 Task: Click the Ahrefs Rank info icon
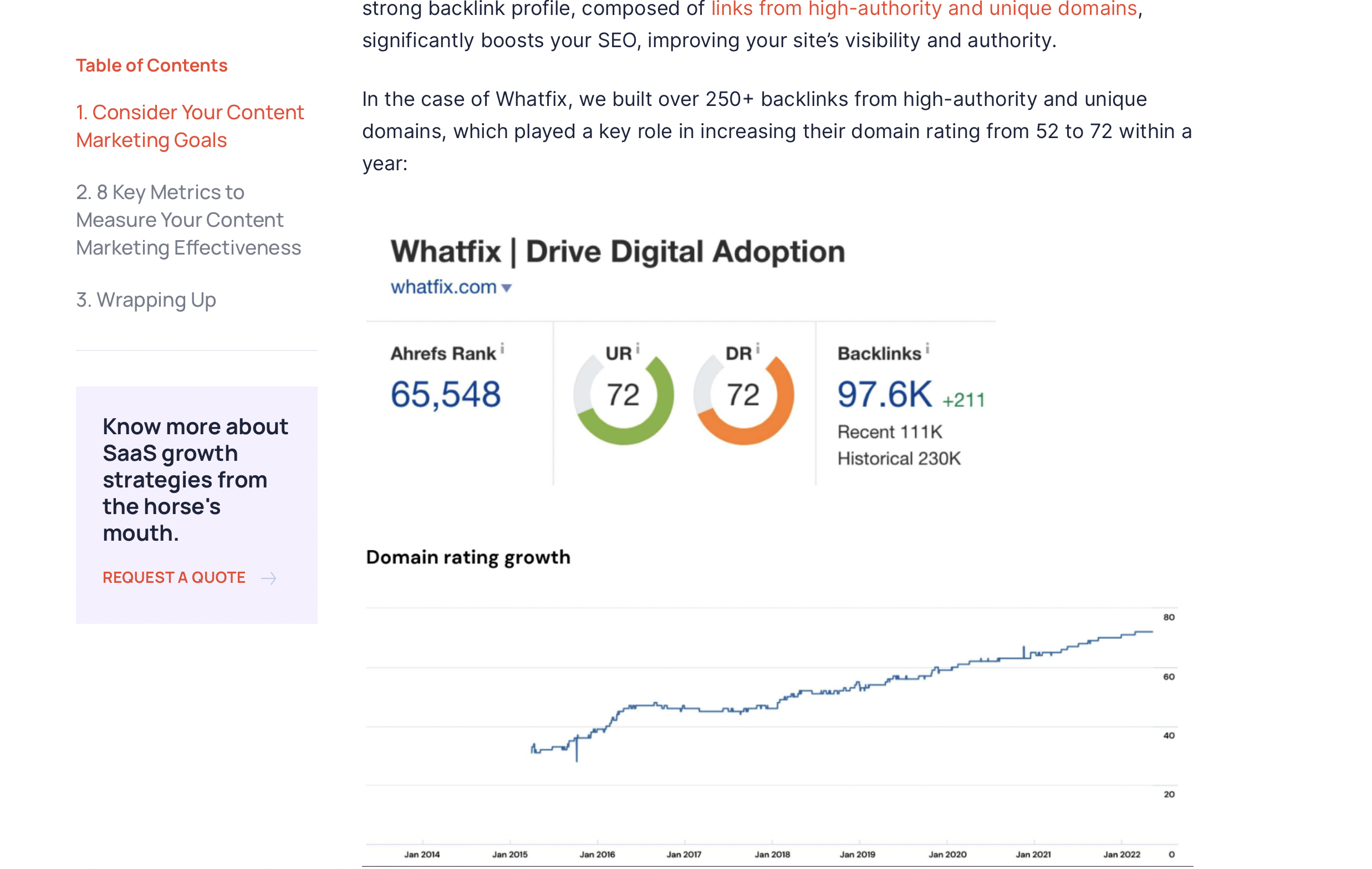click(502, 348)
